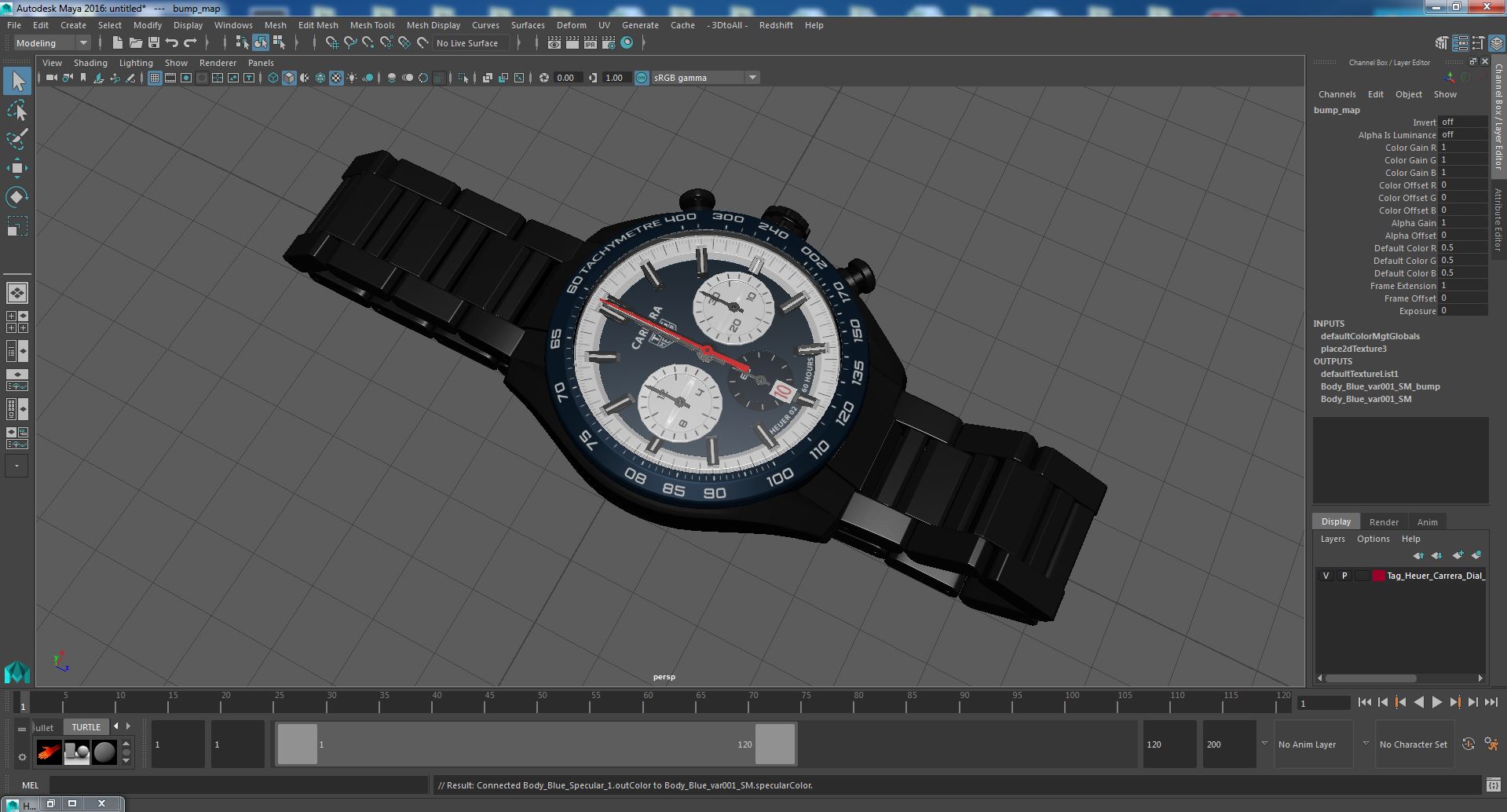The width and height of the screenshot is (1507, 812).
Task: Open Hypershade from the status line
Action: [x=627, y=43]
